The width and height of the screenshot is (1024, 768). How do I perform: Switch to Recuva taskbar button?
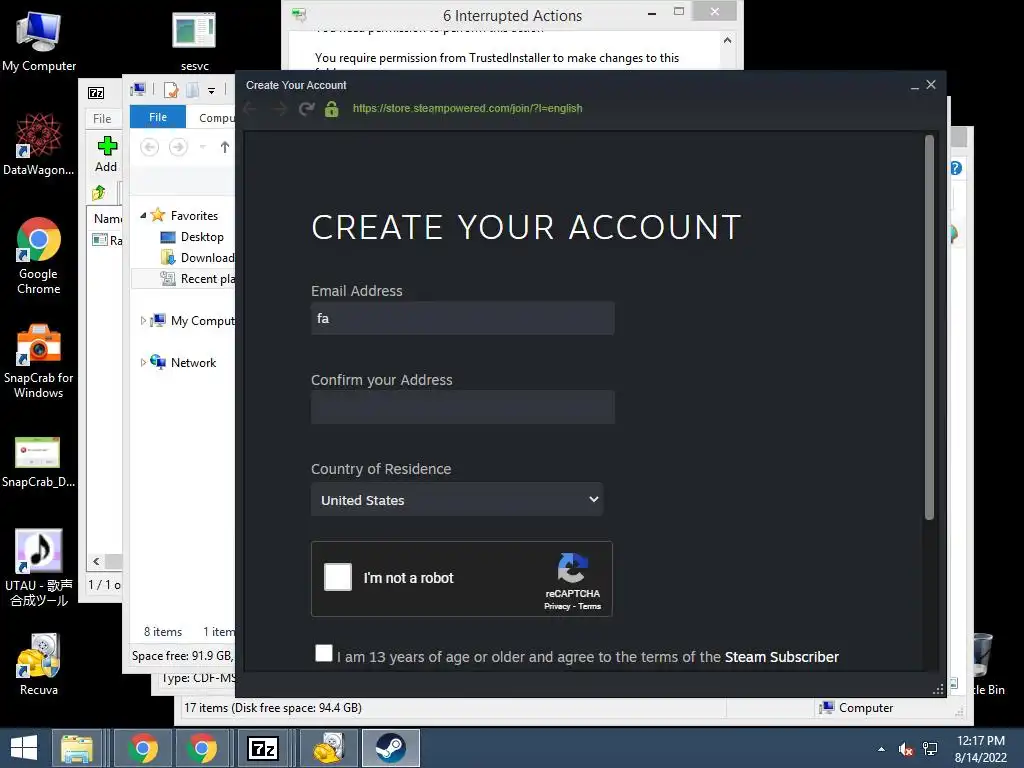coord(328,748)
